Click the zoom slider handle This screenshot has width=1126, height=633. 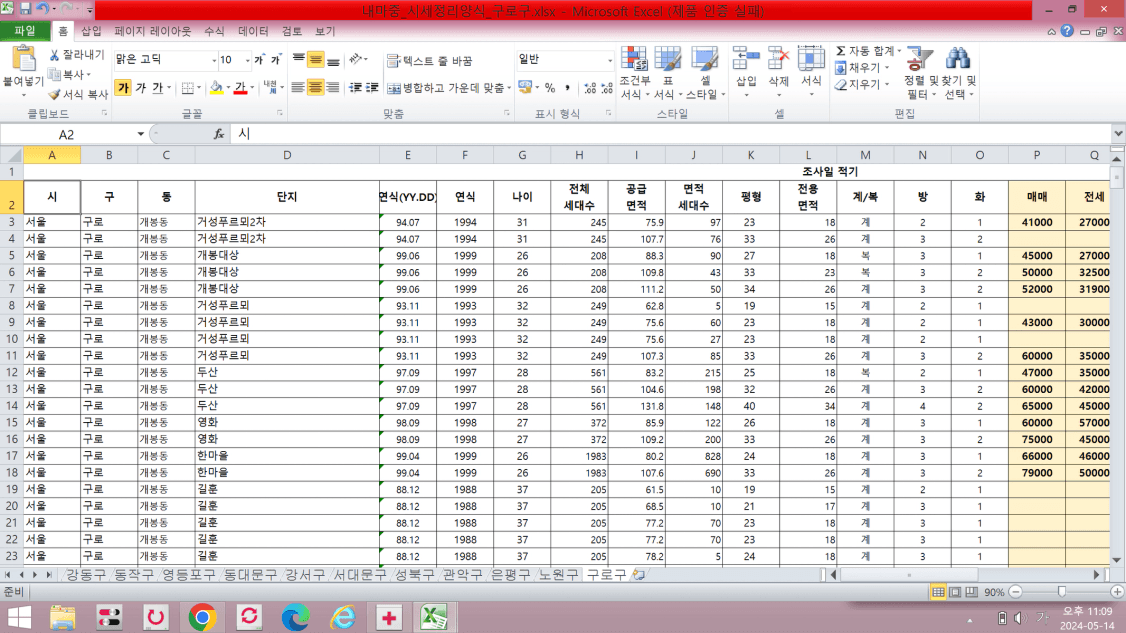[x=1061, y=592]
